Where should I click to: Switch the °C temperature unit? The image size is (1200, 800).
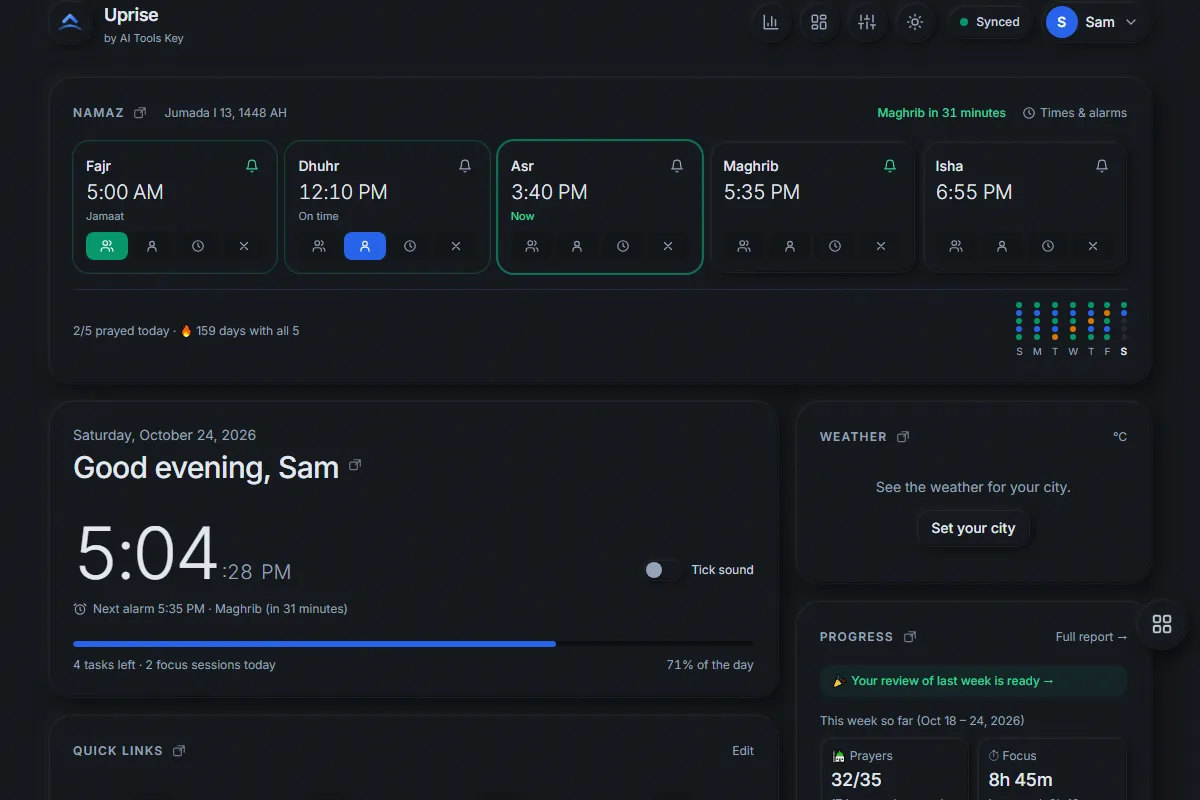pos(1120,437)
